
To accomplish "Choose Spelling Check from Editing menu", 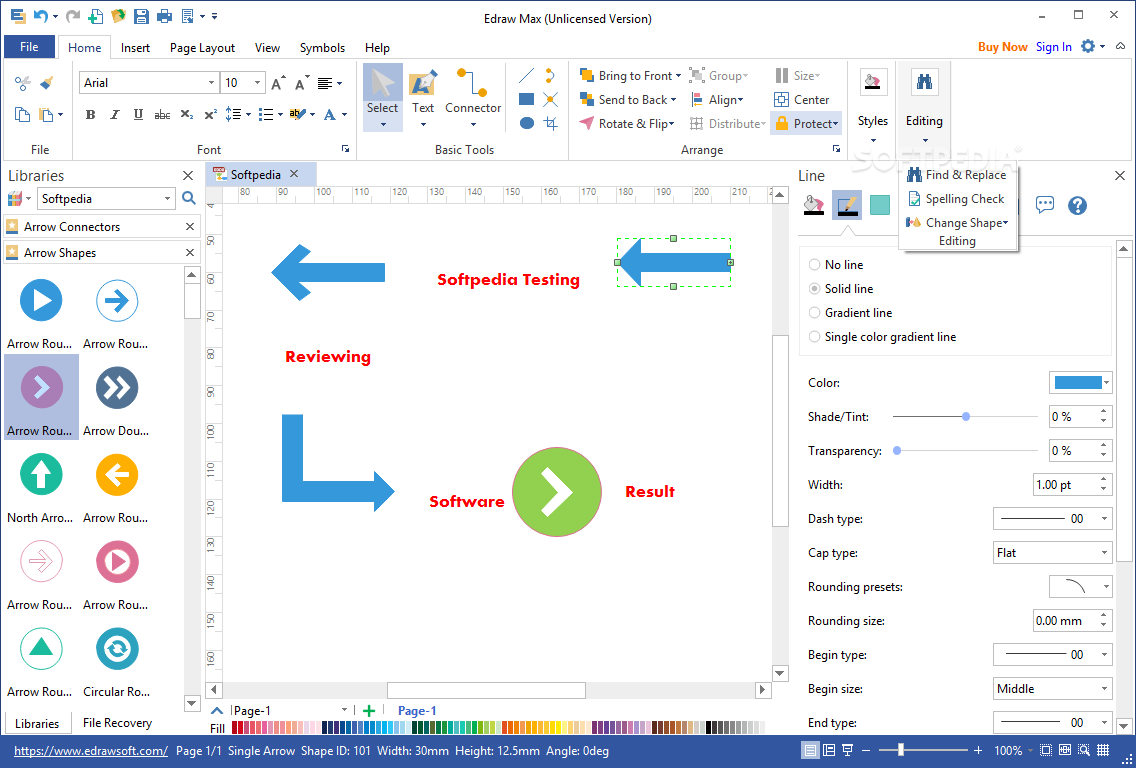I will 956,199.
